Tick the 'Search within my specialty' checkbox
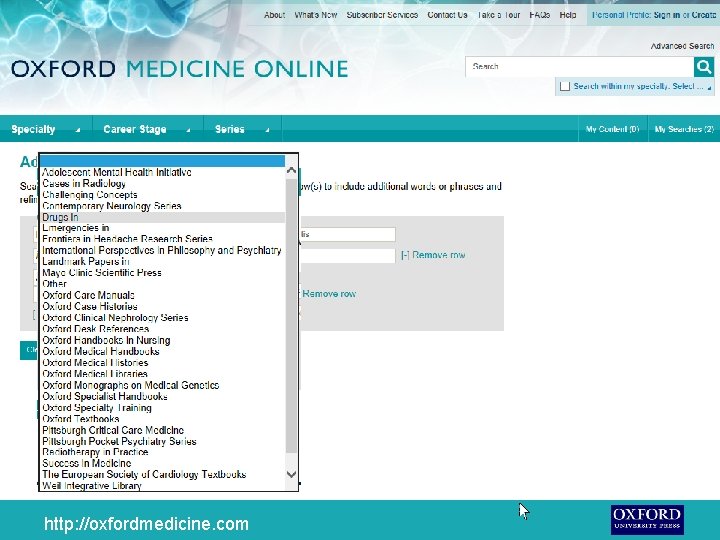 [x=565, y=86]
